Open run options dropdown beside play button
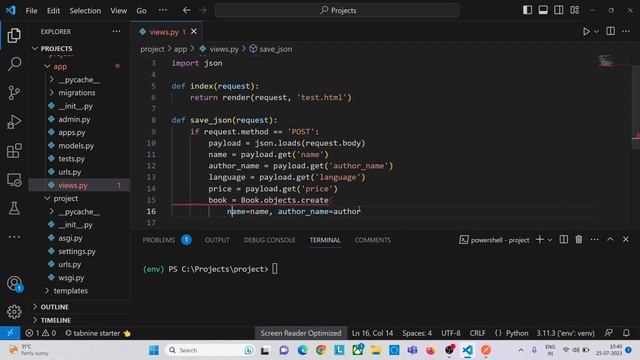 pos(596,31)
